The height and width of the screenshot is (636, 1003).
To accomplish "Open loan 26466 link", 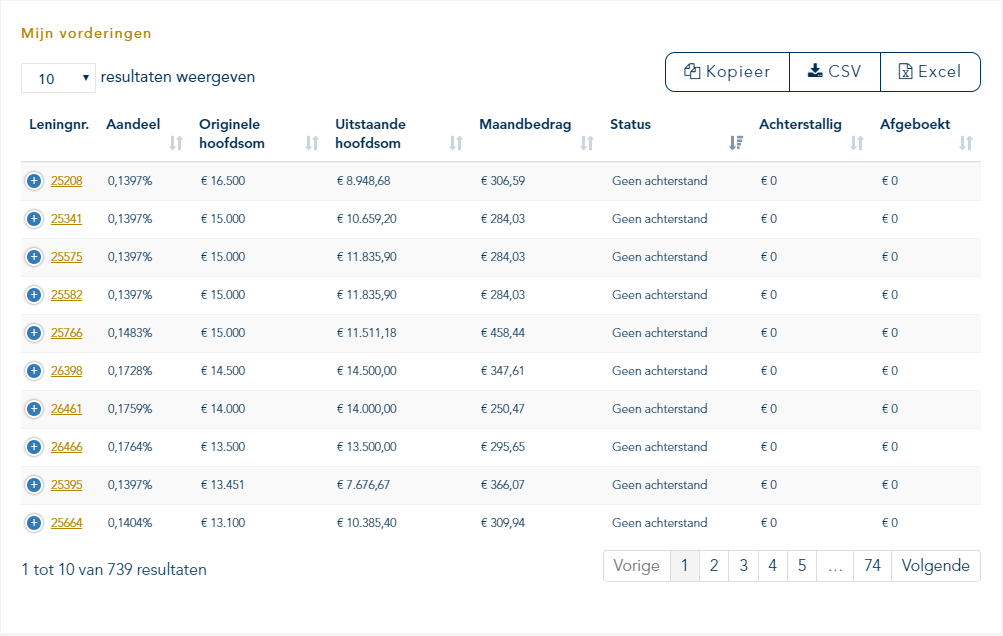I will [67, 447].
